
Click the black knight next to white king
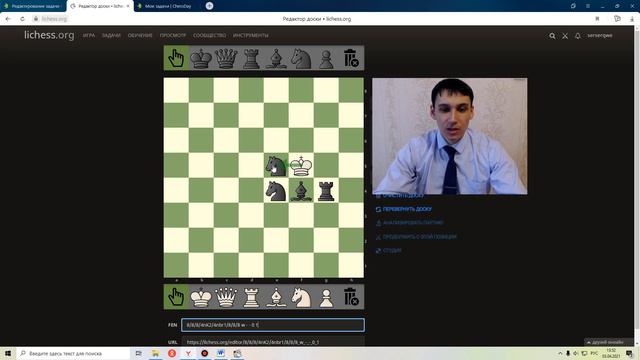click(276, 165)
